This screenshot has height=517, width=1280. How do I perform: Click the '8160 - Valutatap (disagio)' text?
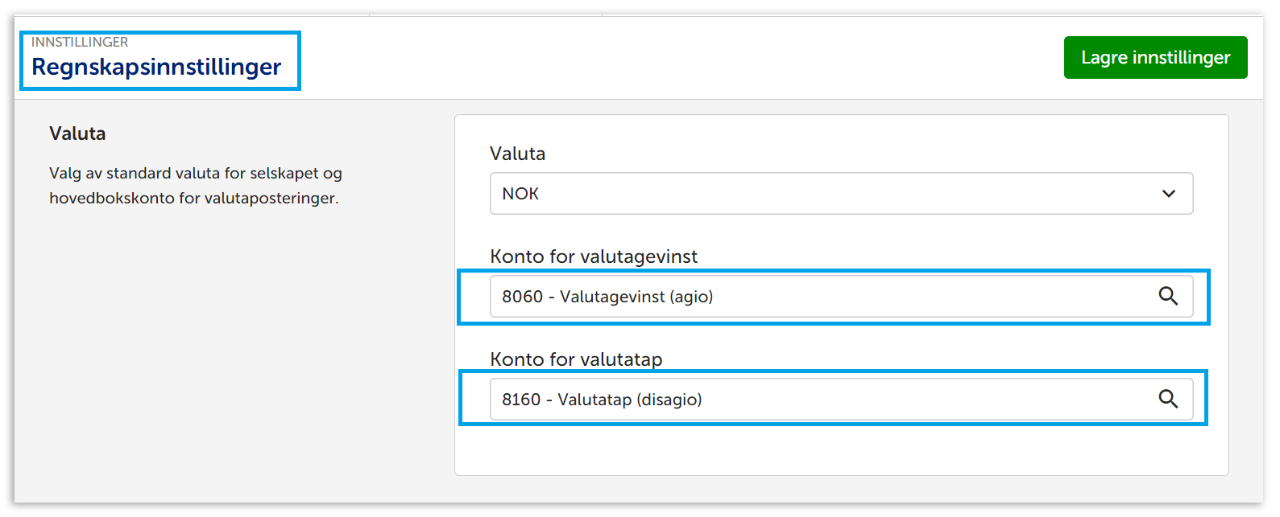point(602,399)
